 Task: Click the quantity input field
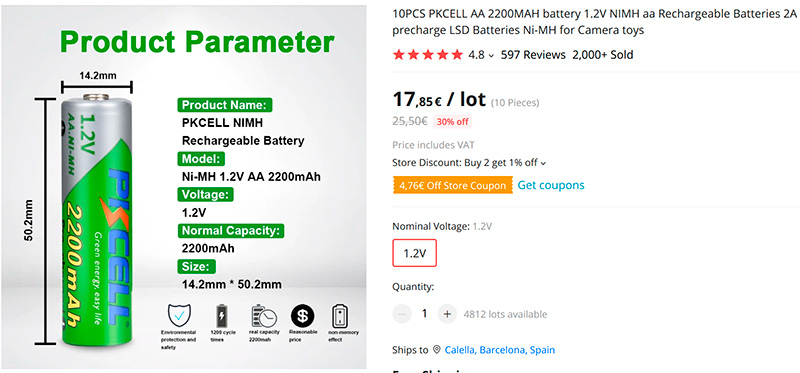click(x=424, y=314)
